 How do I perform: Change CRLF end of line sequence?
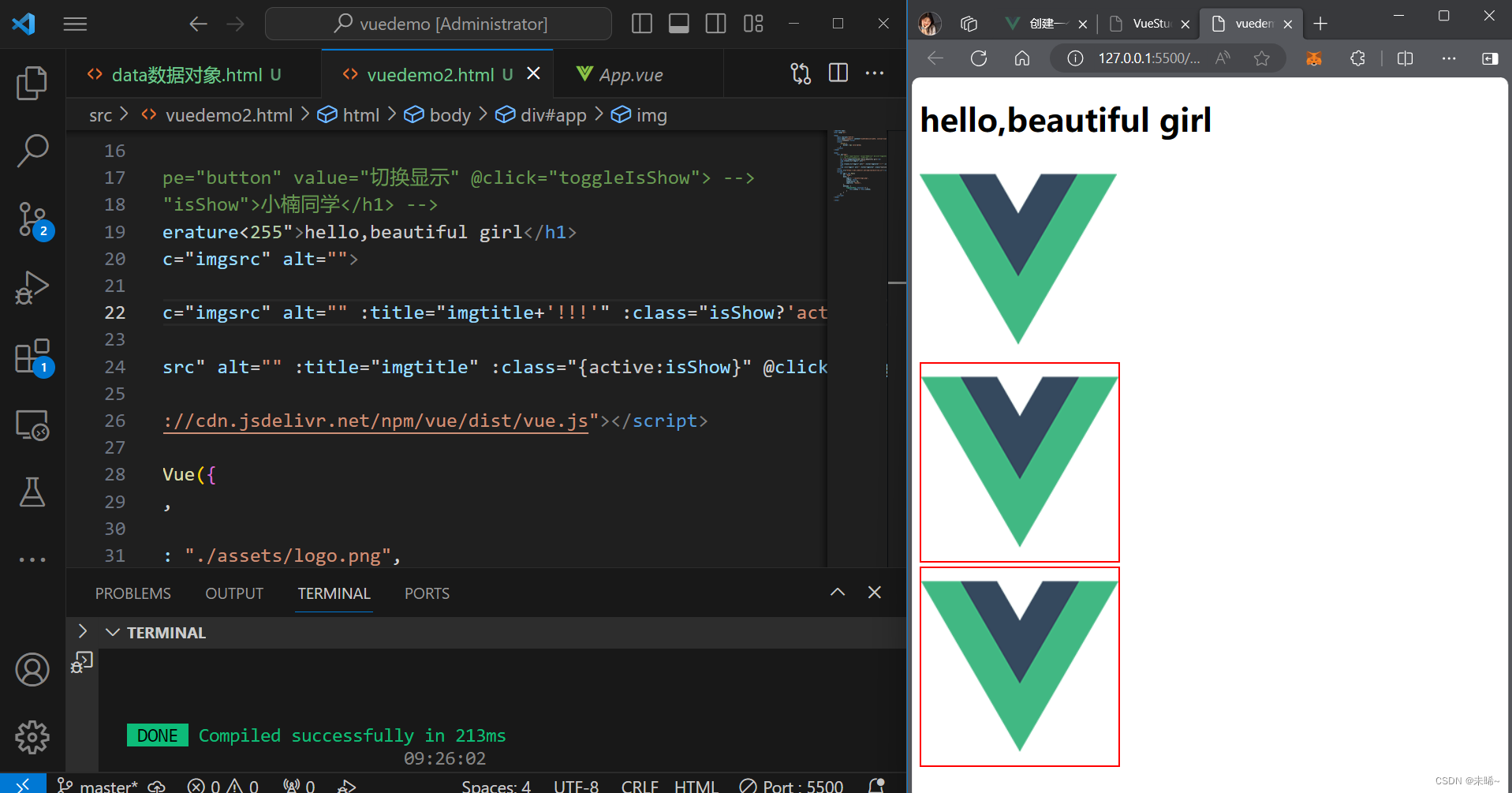(x=640, y=786)
